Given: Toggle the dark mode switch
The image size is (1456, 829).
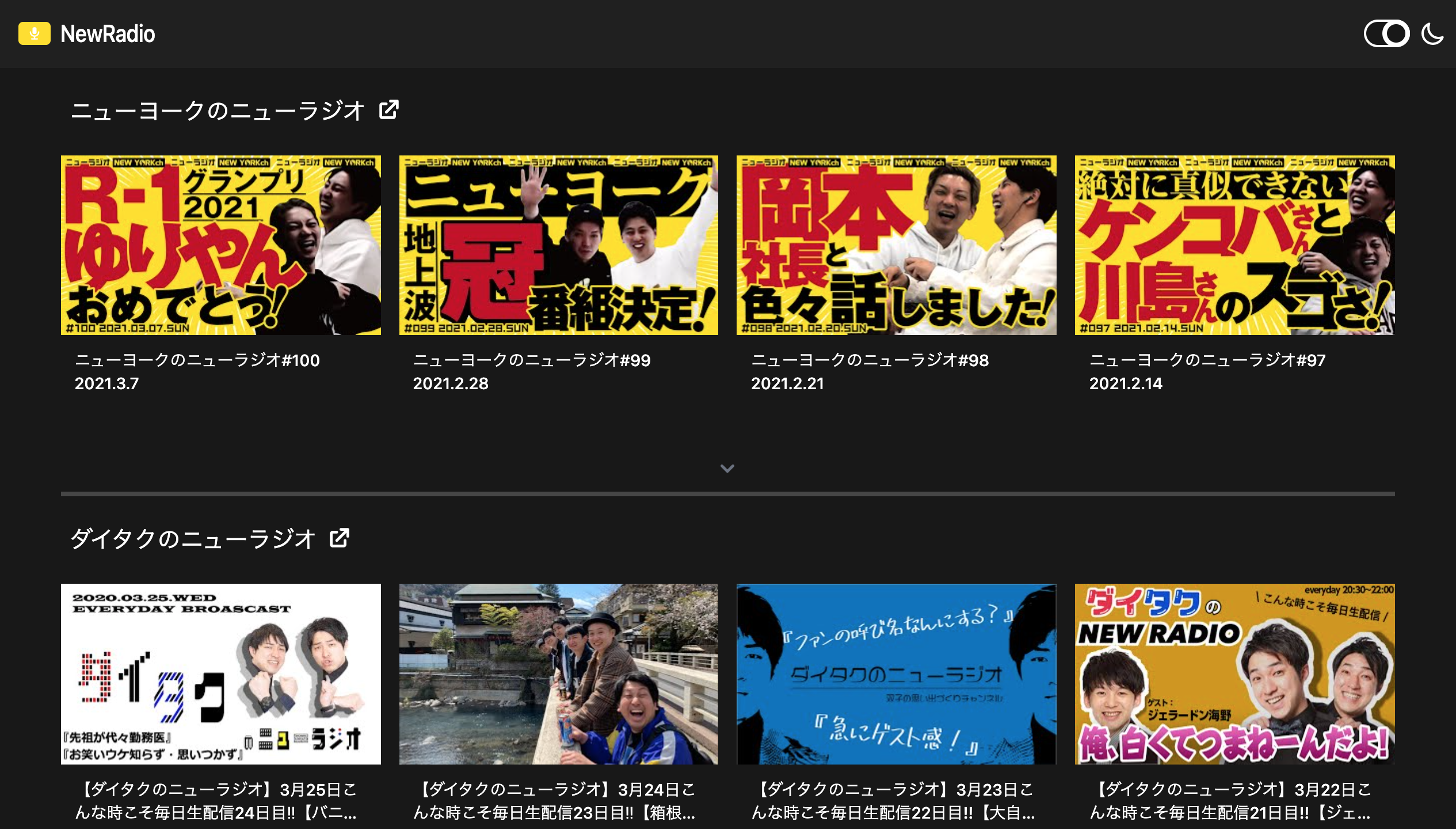Looking at the screenshot, I should pyautogui.click(x=1386, y=34).
